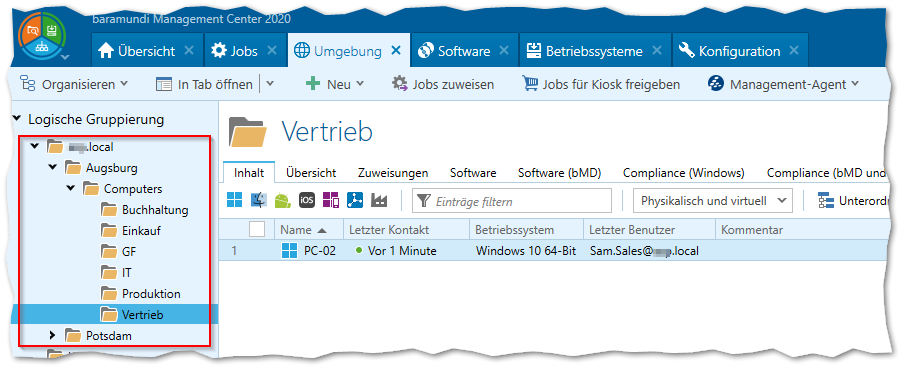Click GF folder icon

pyautogui.click(x=109, y=251)
